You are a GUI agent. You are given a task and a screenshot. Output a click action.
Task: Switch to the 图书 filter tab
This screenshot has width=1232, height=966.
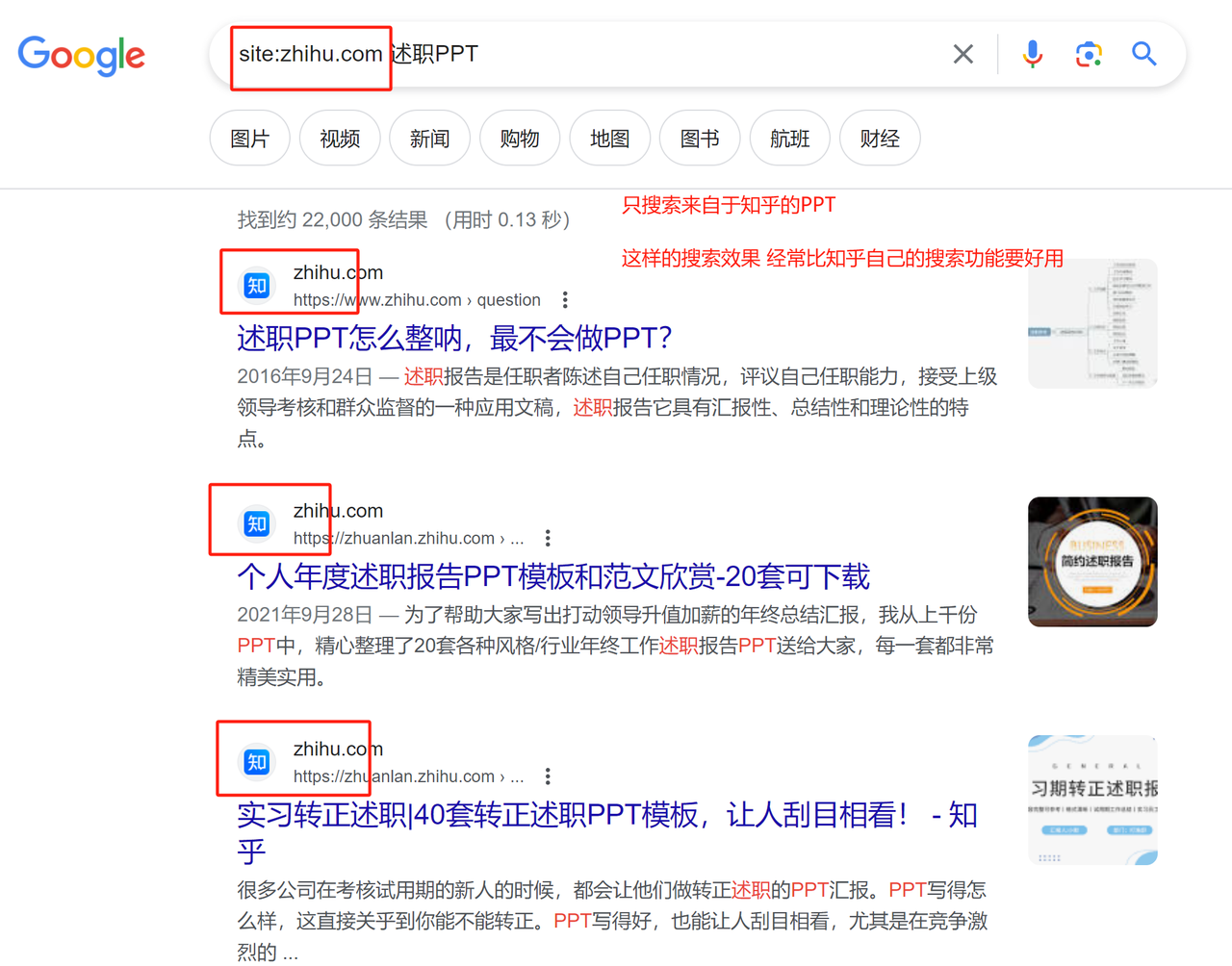(700, 139)
